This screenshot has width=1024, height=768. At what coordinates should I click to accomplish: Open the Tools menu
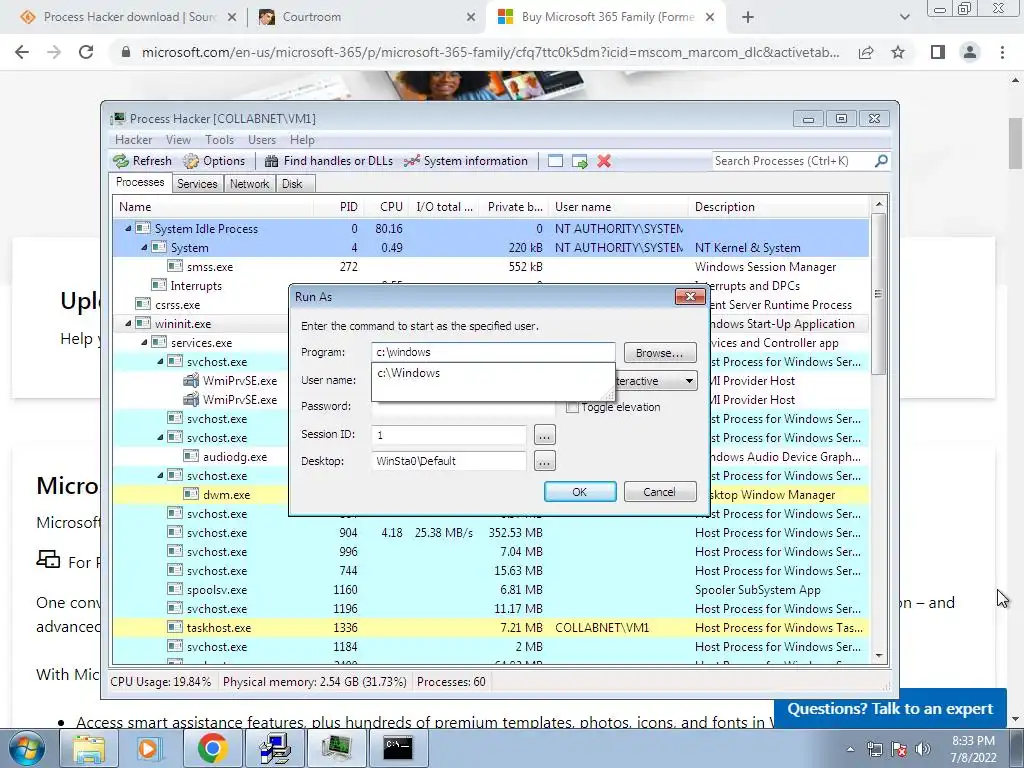coord(219,140)
